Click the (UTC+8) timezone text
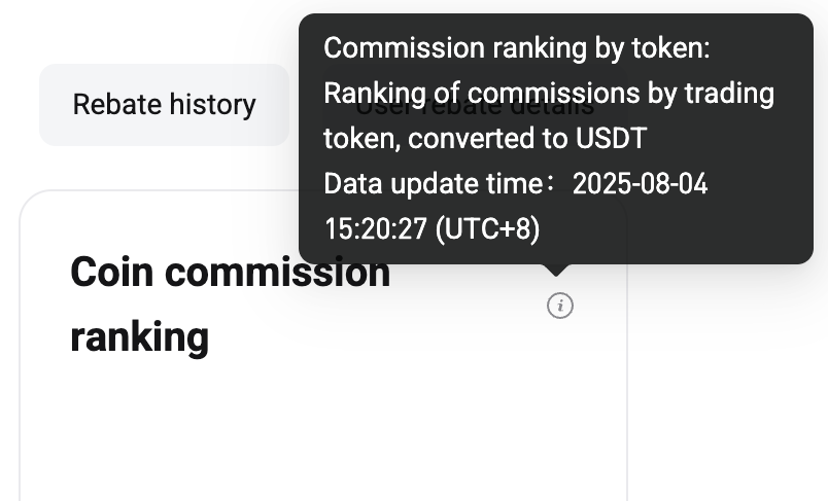This screenshot has width=828, height=502. pos(488,229)
